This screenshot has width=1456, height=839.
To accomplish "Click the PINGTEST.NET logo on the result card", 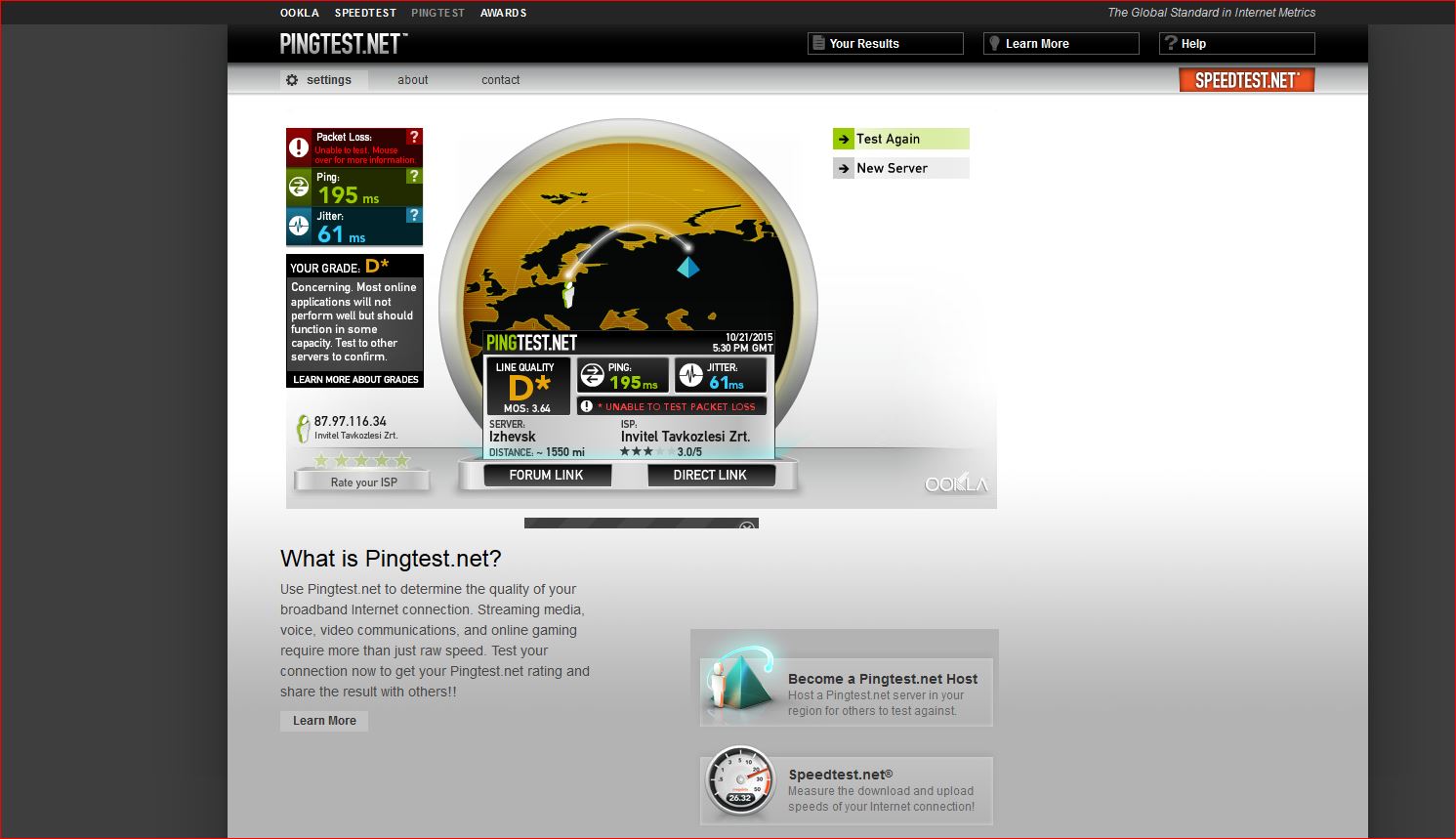I will tap(532, 343).
